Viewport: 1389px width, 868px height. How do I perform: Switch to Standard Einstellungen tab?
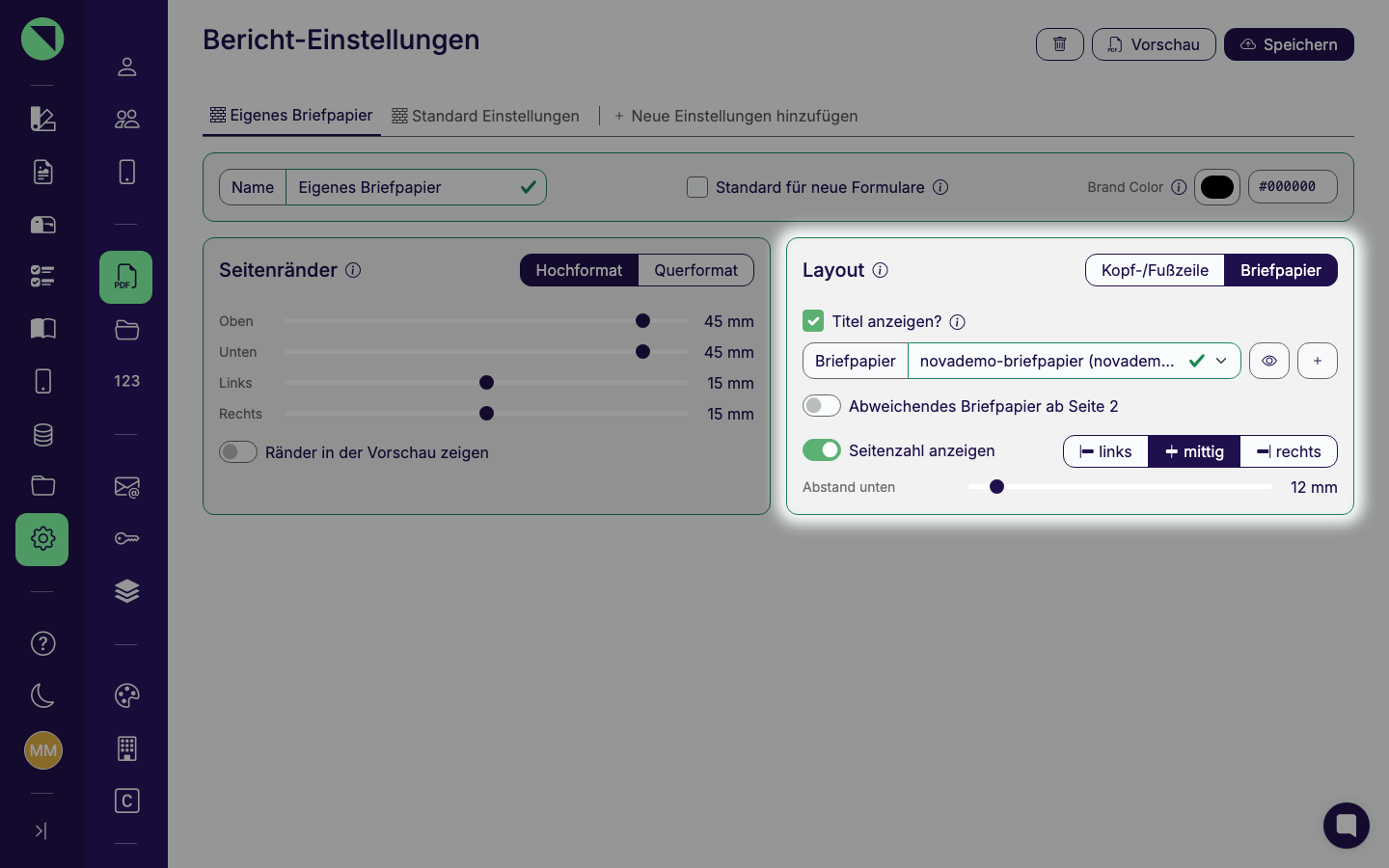pyautogui.click(x=485, y=116)
